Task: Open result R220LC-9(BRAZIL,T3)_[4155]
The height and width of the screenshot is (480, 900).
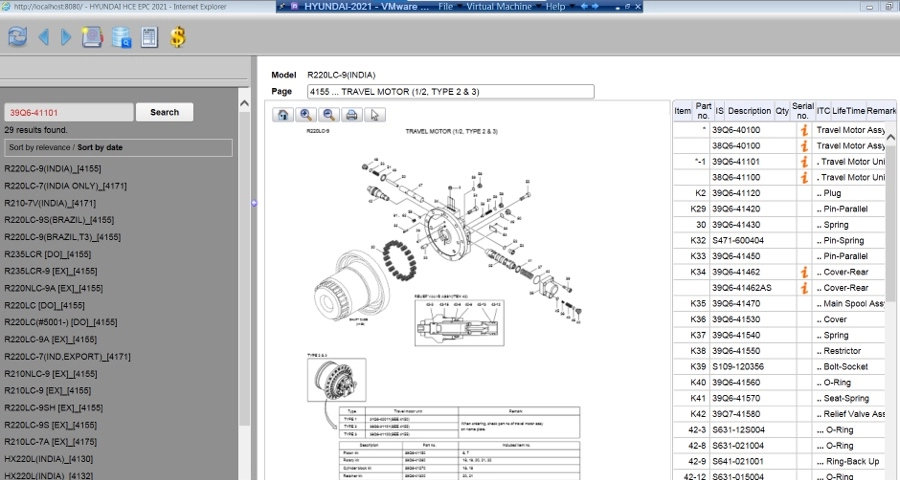Action: (63, 237)
